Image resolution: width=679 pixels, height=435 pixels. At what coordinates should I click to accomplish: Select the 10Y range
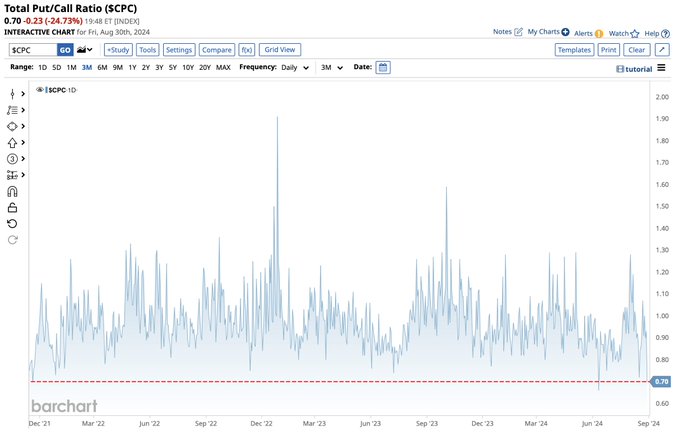(188, 68)
